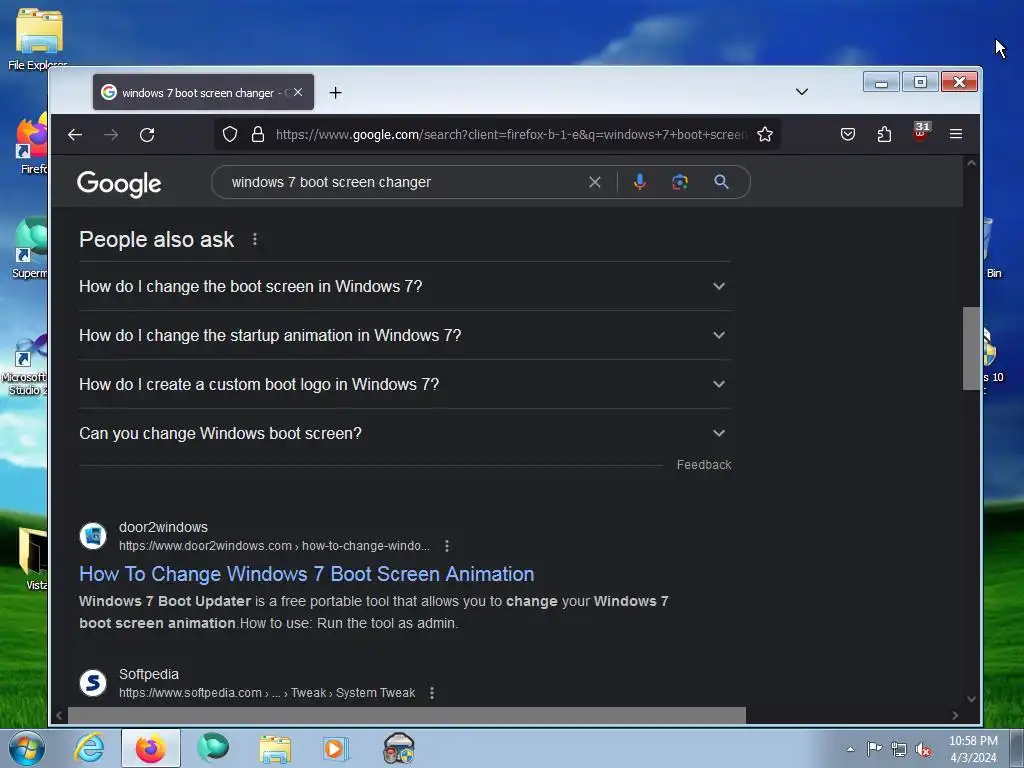The height and width of the screenshot is (768, 1024).
Task: Send Feedback on People also ask
Action: point(703,465)
